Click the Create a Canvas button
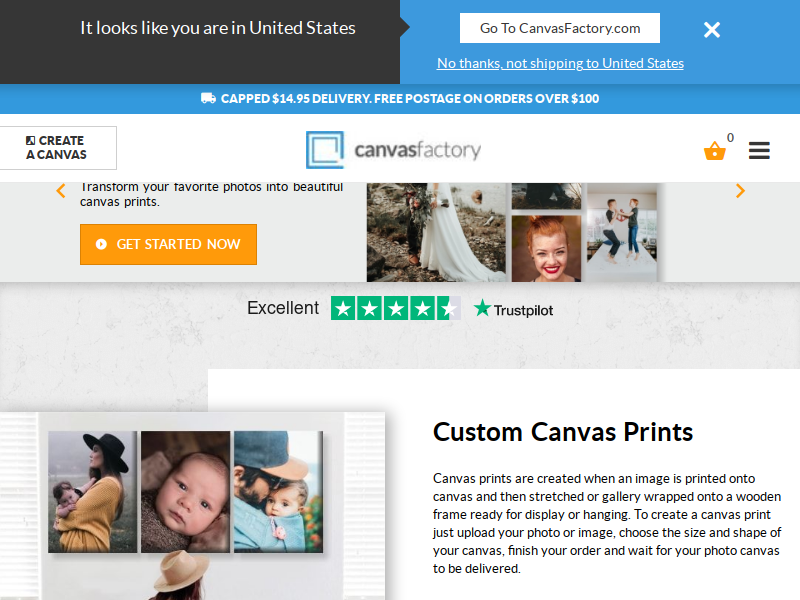This screenshot has height=600, width=800. (x=58, y=148)
